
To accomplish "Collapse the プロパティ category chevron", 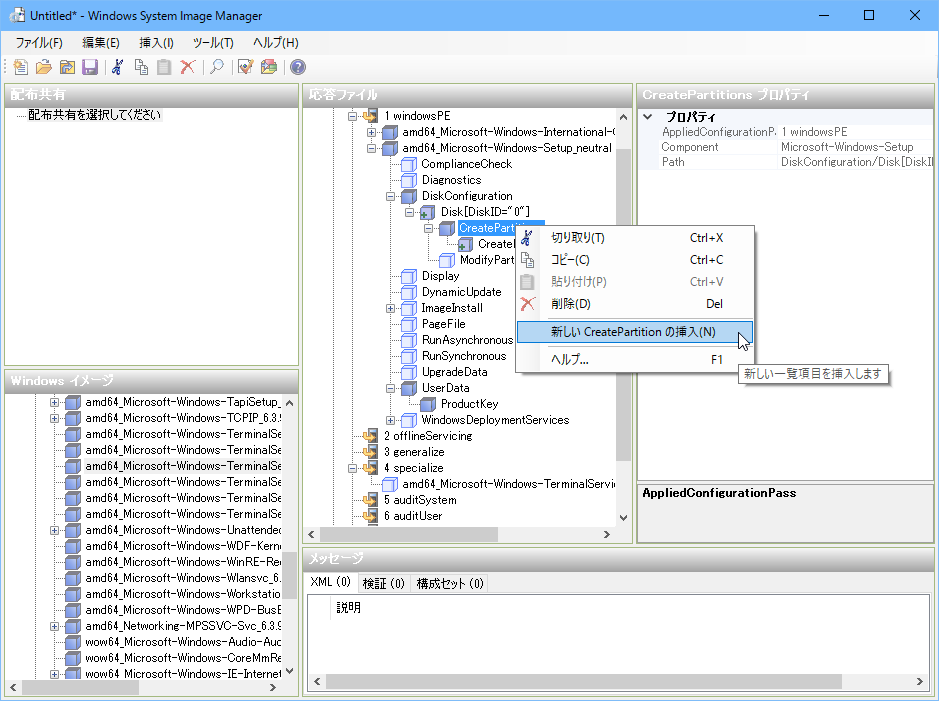I will tap(647, 117).
